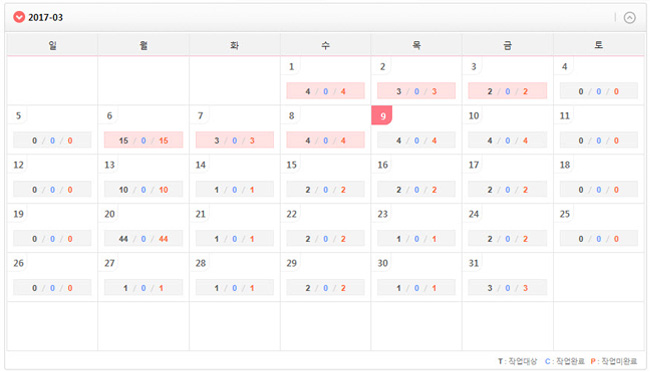Select date number 20 in the calendar
Image resolution: width=650 pixels, height=372 pixels.
click(x=109, y=214)
